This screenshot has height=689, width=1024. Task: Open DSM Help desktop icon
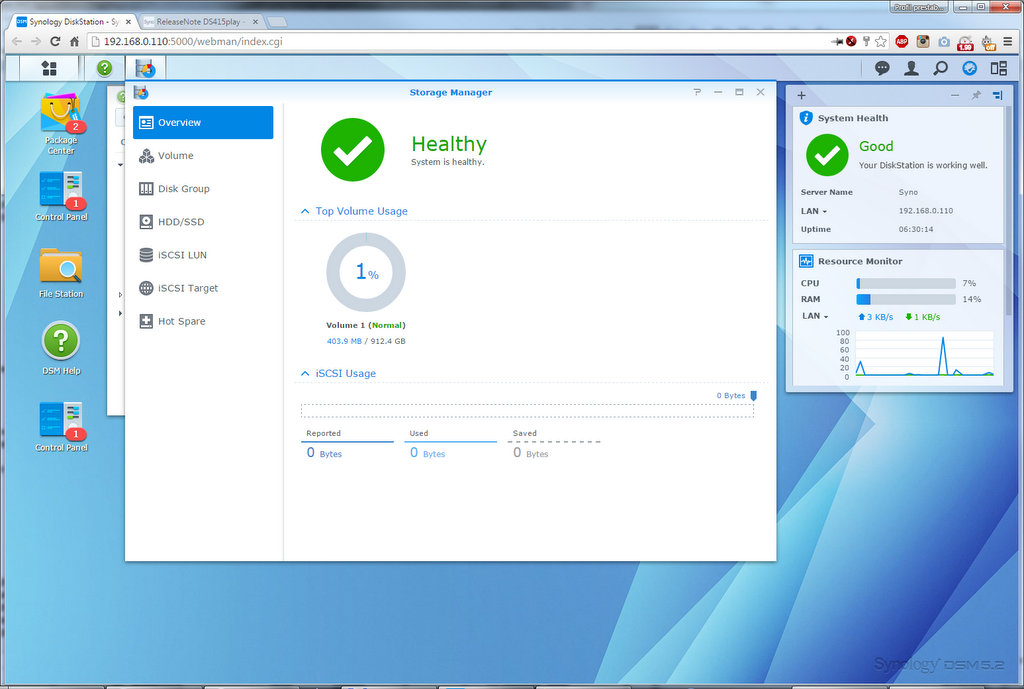coord(61,348)
